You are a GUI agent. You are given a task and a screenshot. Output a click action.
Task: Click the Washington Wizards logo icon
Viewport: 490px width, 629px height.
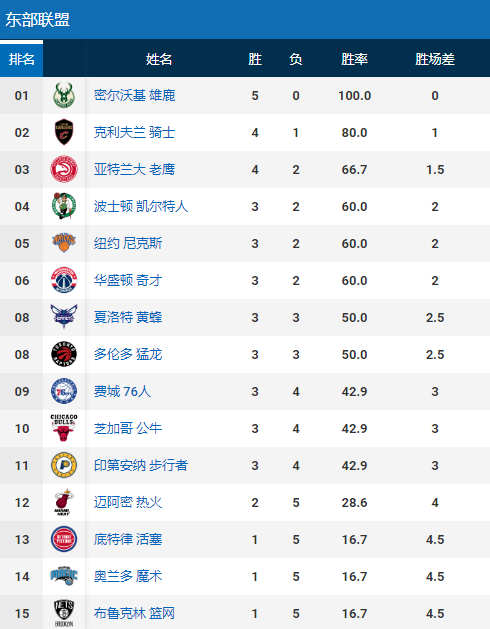coord(64,280)
